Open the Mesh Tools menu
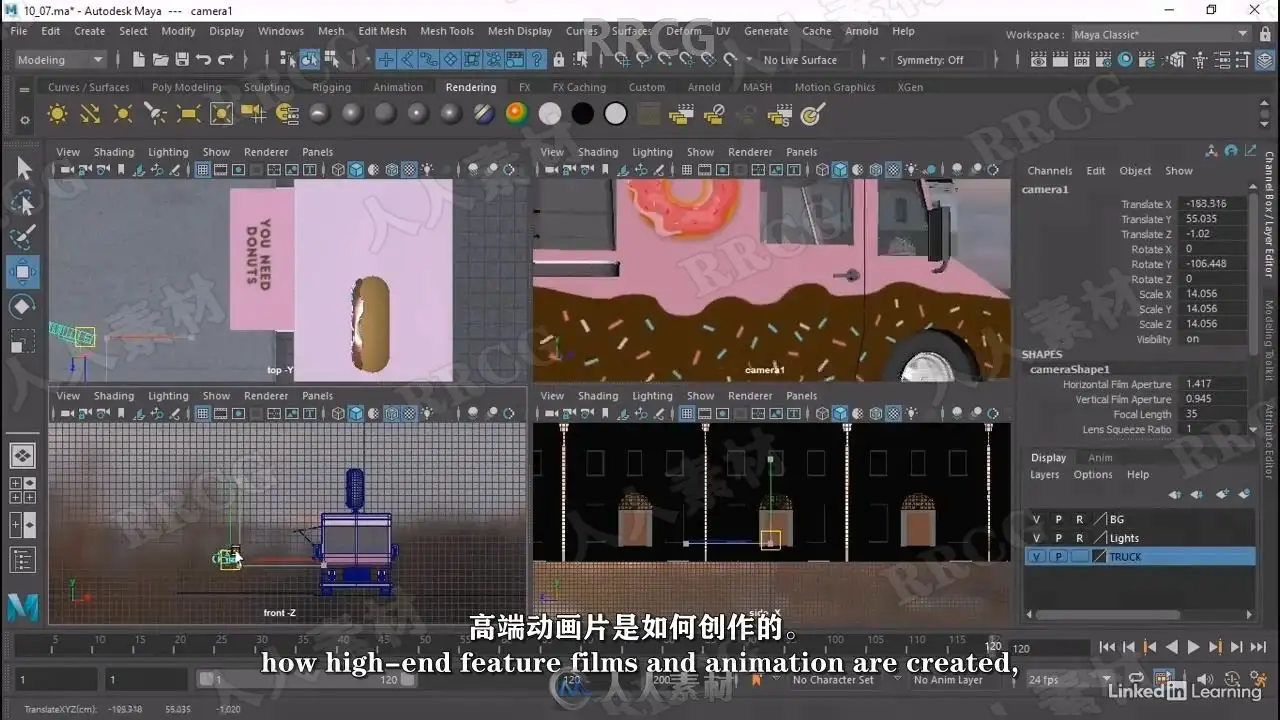The image size is (1280, 720). coord(447,31)
